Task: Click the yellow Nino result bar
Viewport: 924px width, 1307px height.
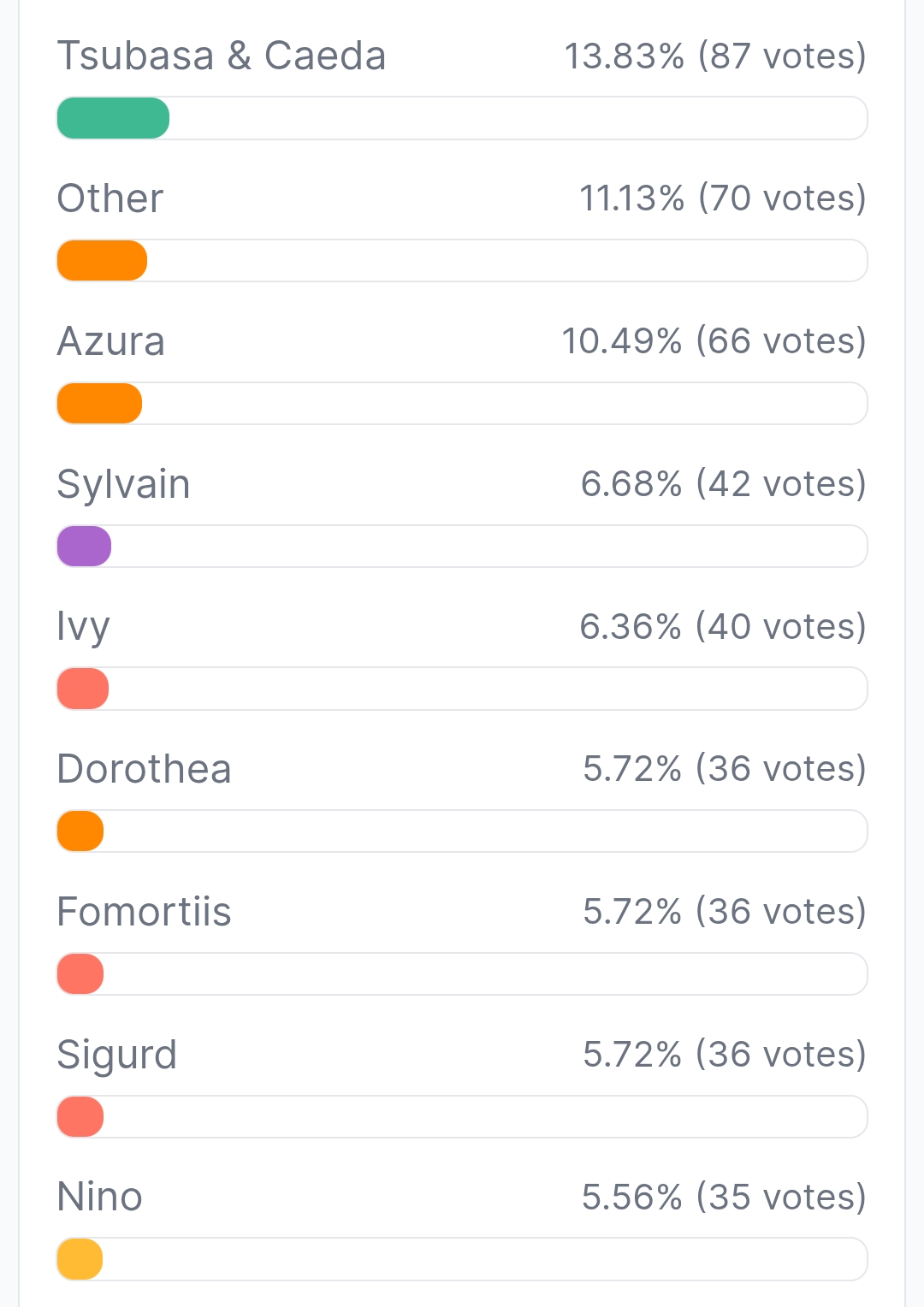Action: (x=80, y=1259)
